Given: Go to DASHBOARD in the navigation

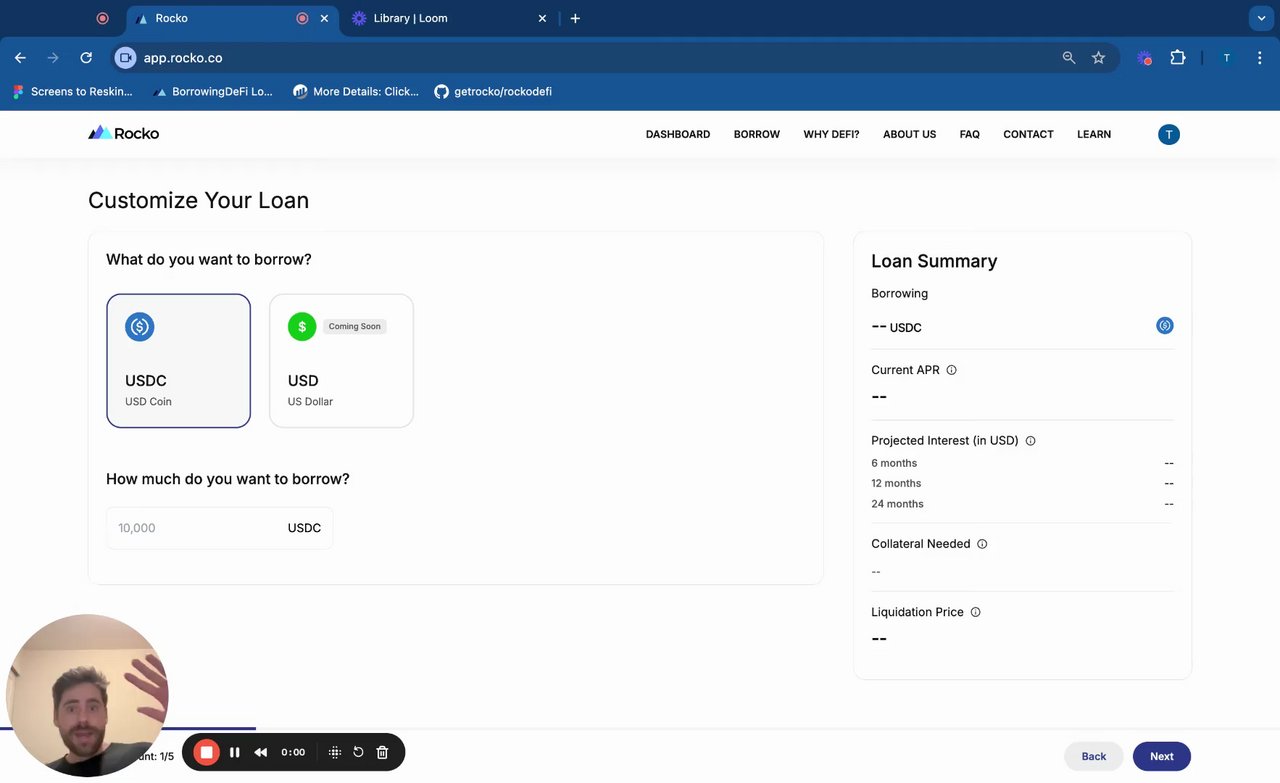Looking at the screenshot, I should coord(678,134).
